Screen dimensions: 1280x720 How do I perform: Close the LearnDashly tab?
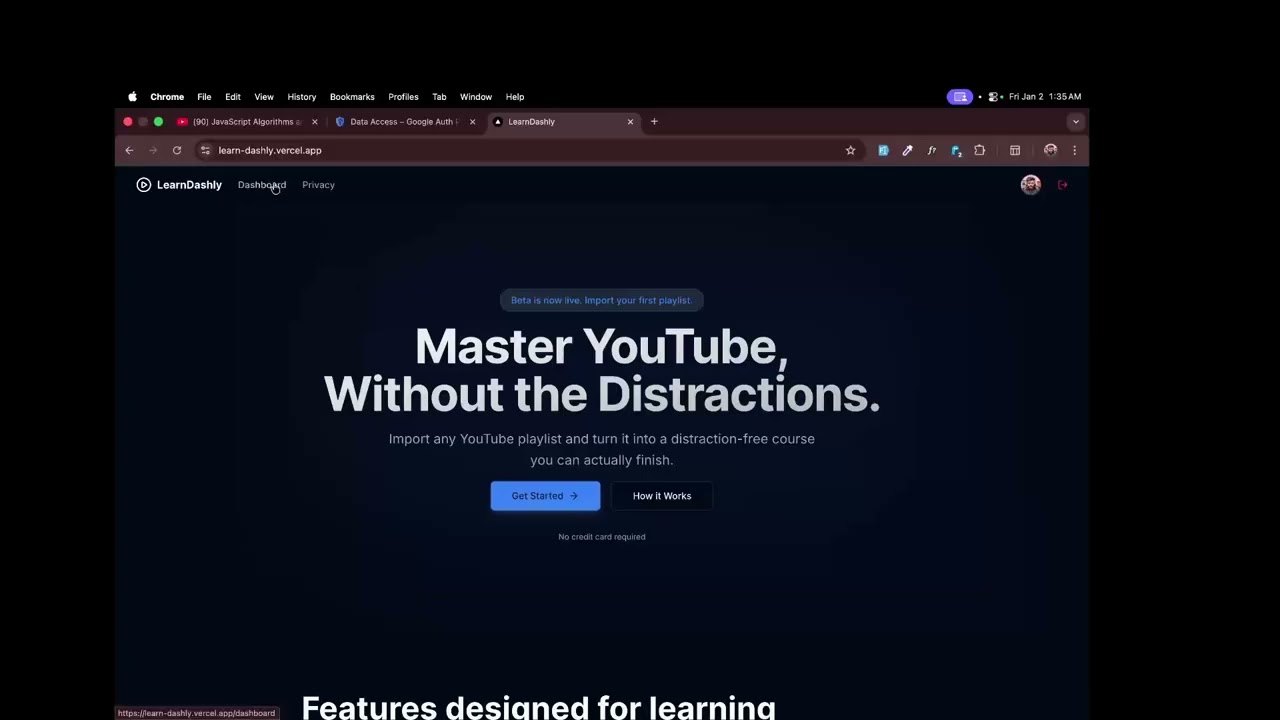point(630,122)
